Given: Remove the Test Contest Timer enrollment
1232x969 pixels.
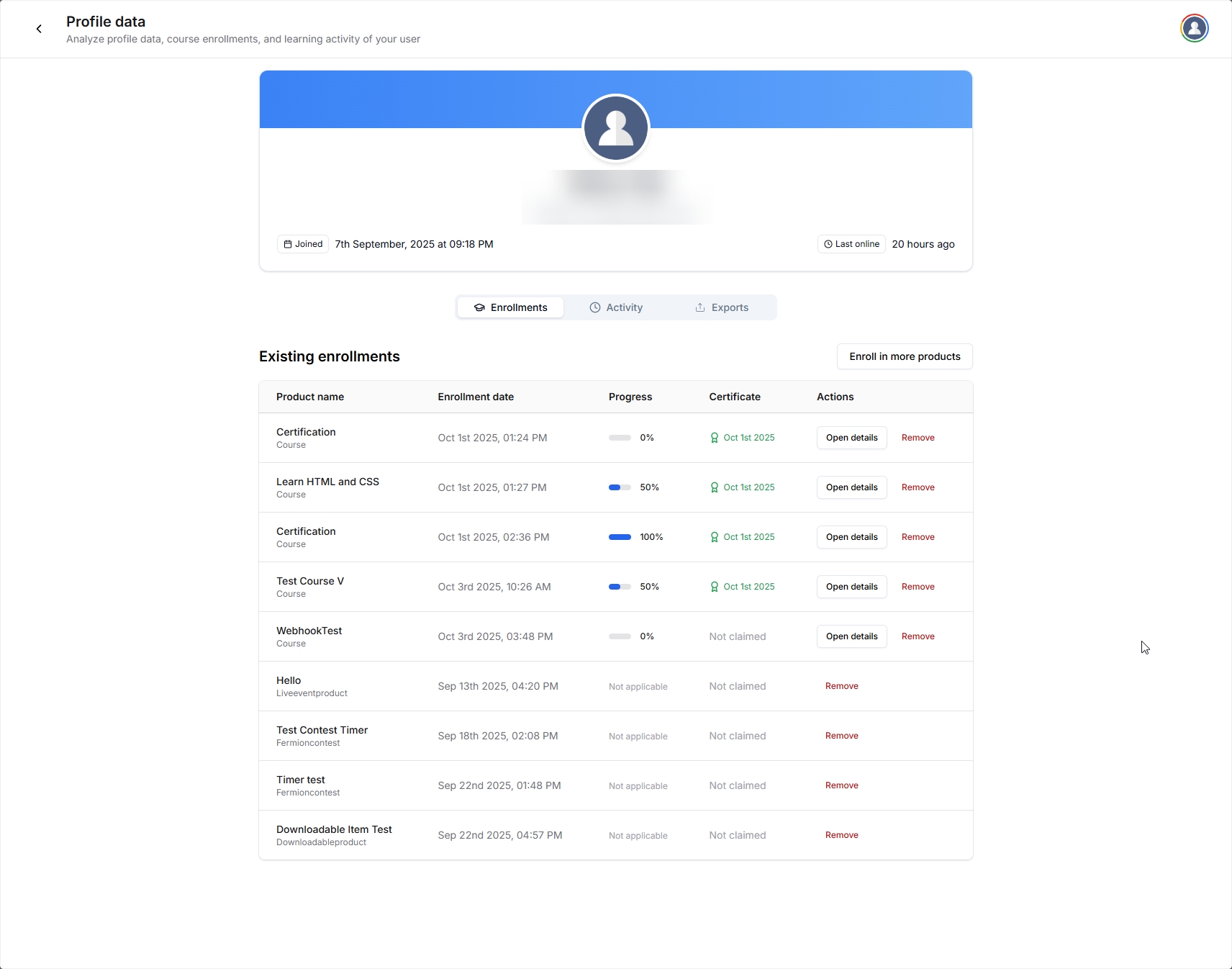Looking at the screenshot, I should coord(841,736).
